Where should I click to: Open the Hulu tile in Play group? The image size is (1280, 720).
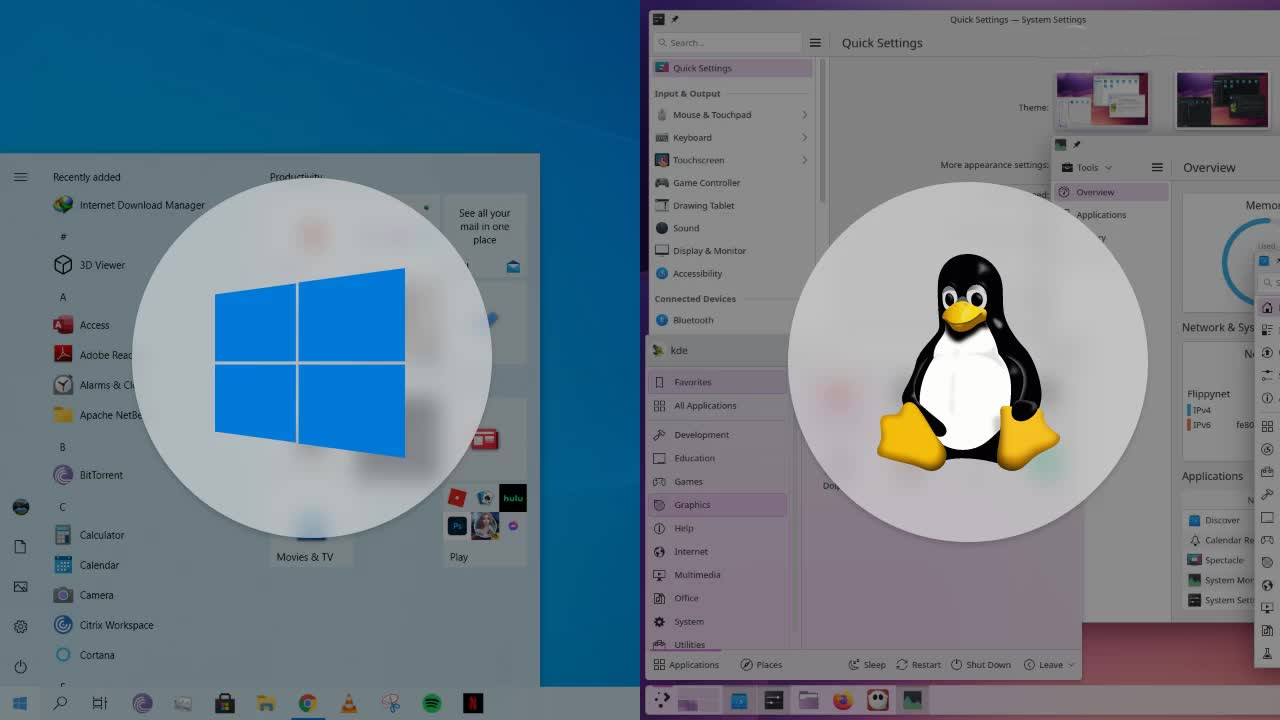(x=513, y=497)
